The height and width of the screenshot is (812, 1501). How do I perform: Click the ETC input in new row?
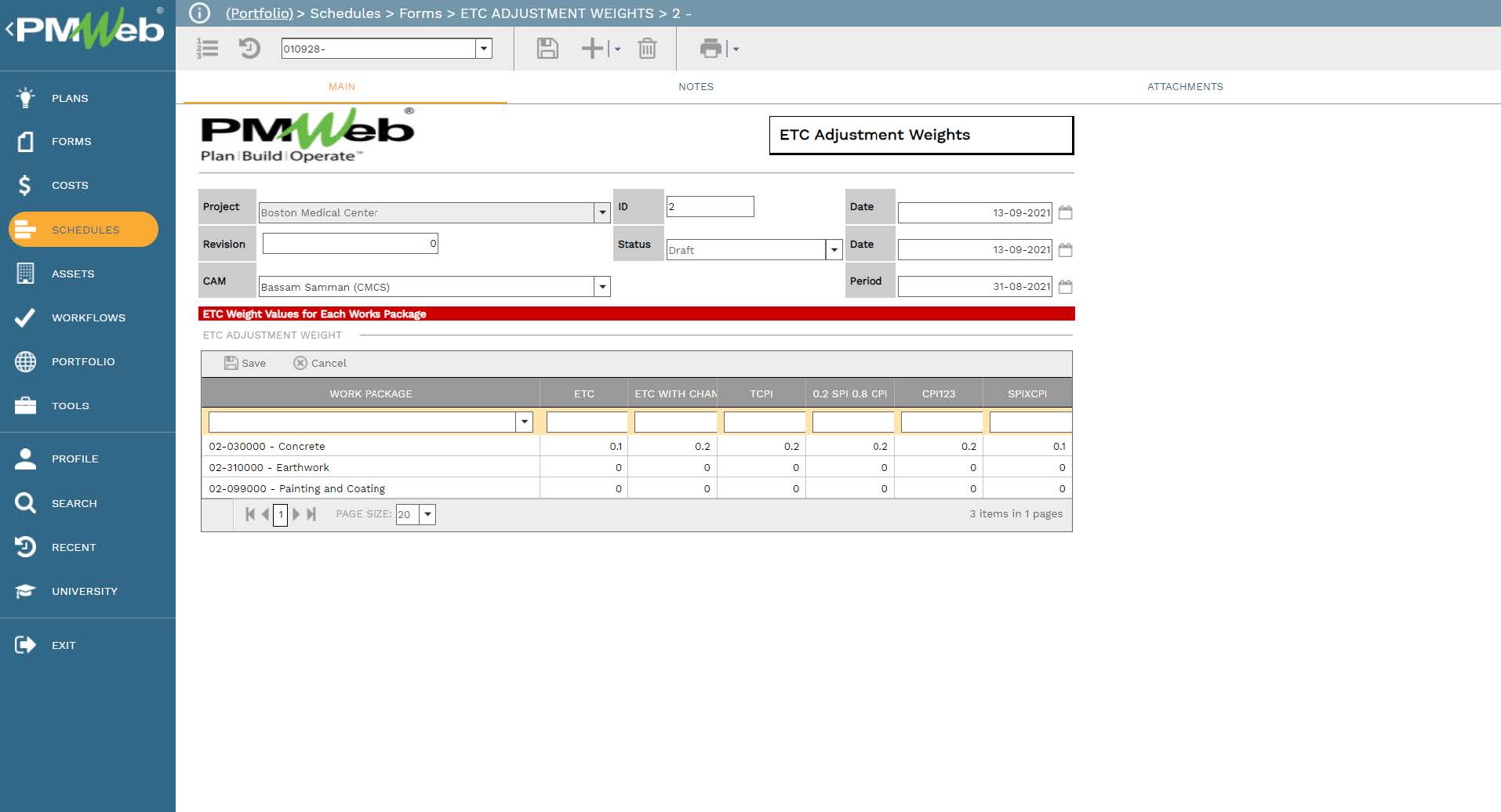(x=587, y=422)
